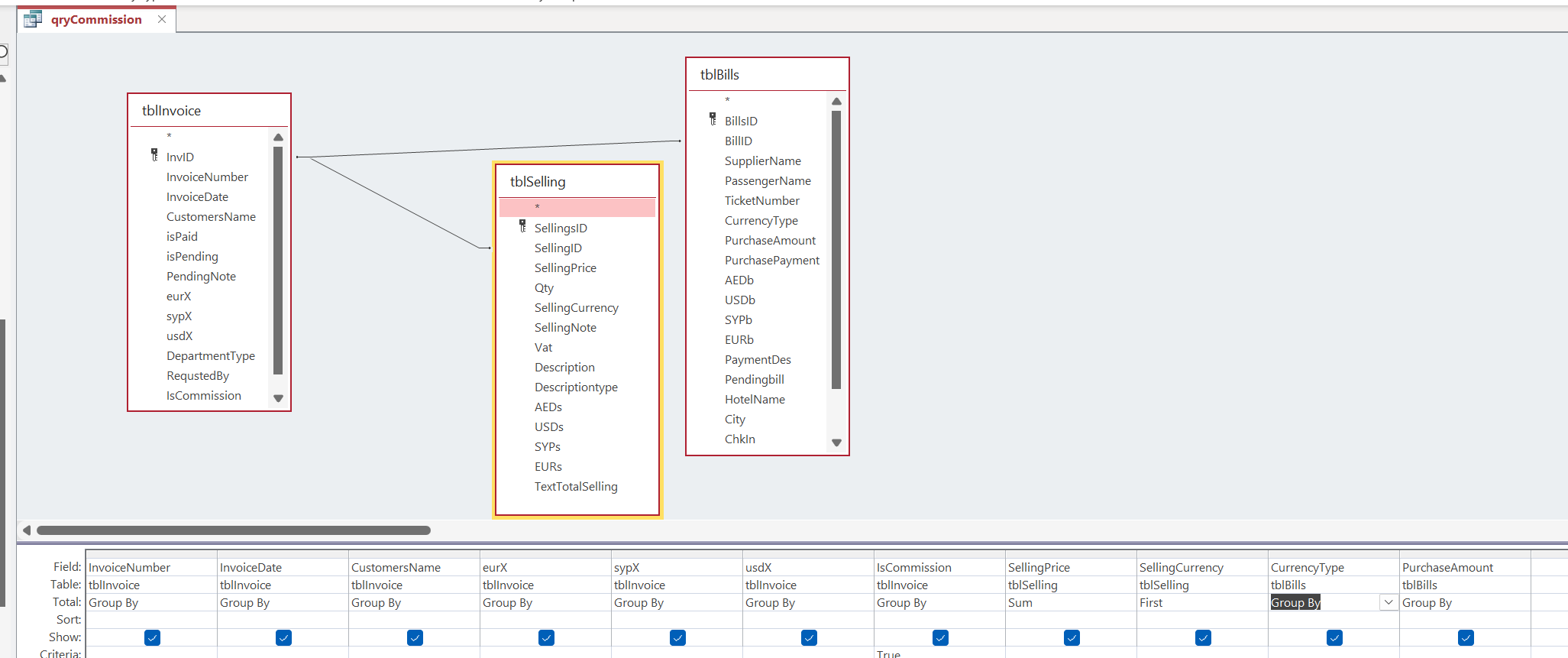Select SellingCurrency field in tblSelling list
The width and height of the screenshot is (1568, 658).
(x=577, y=307)
